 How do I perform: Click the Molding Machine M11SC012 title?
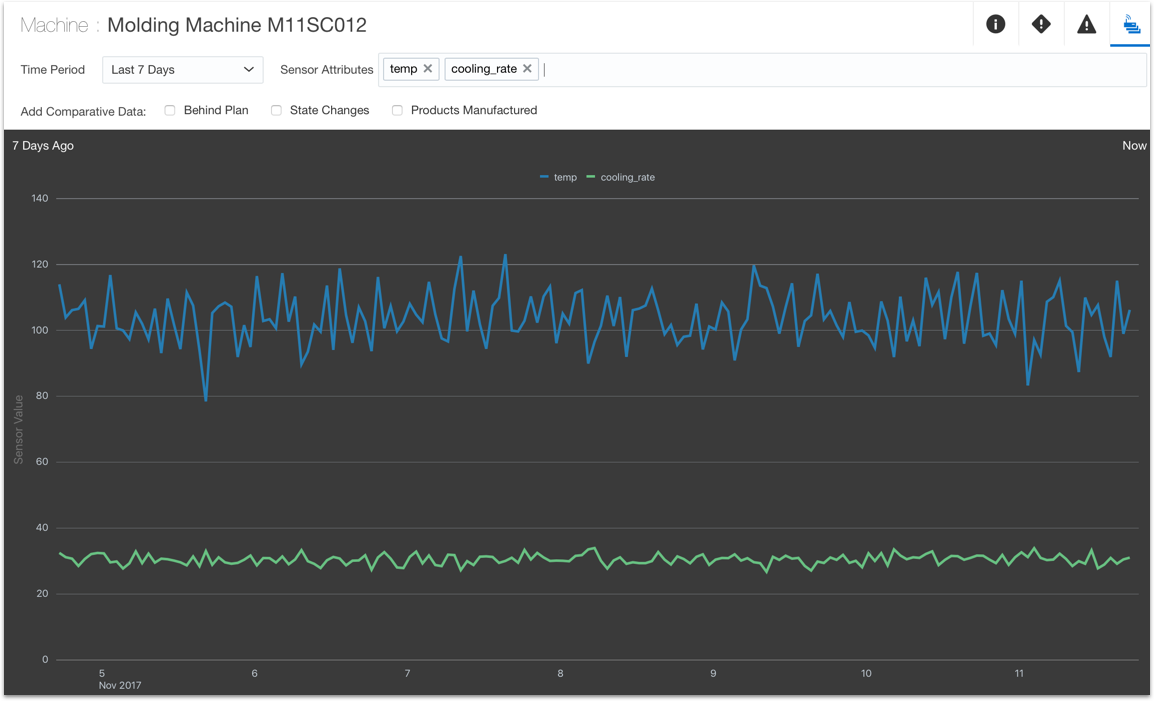(x=237, y=25)
